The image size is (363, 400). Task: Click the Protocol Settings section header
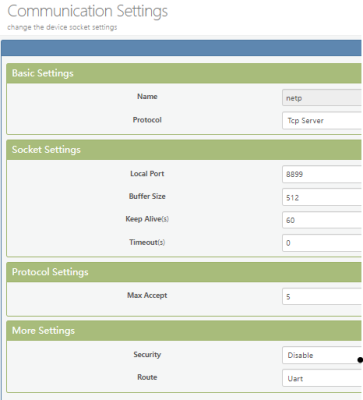tap(184, 272)
